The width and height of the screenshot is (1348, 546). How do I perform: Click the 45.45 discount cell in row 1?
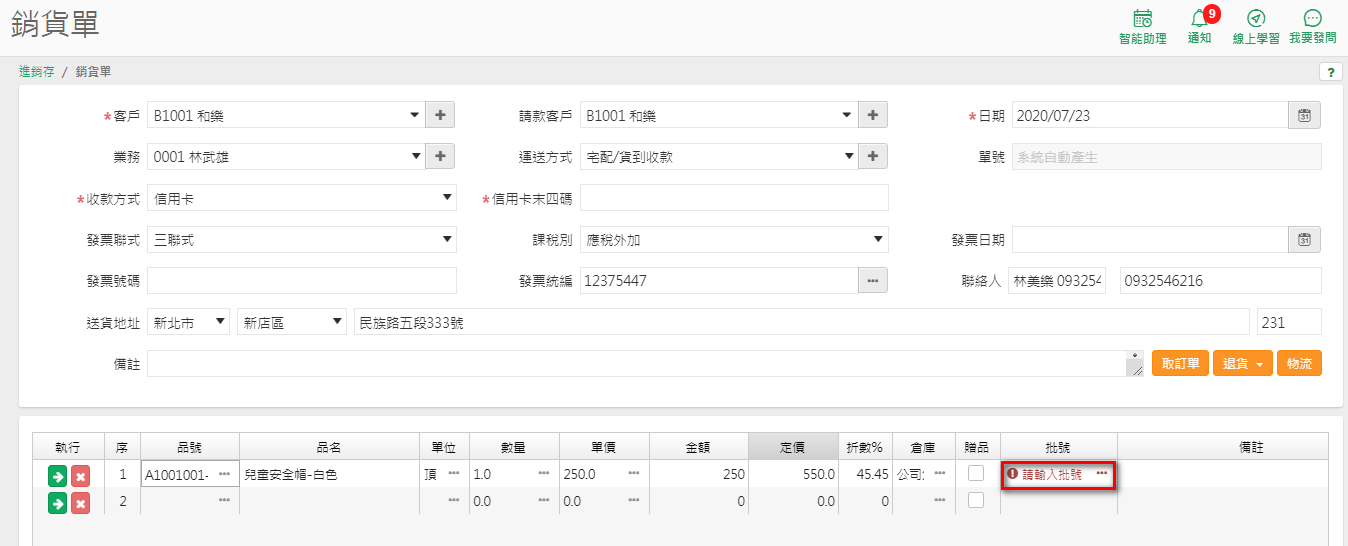866,474
